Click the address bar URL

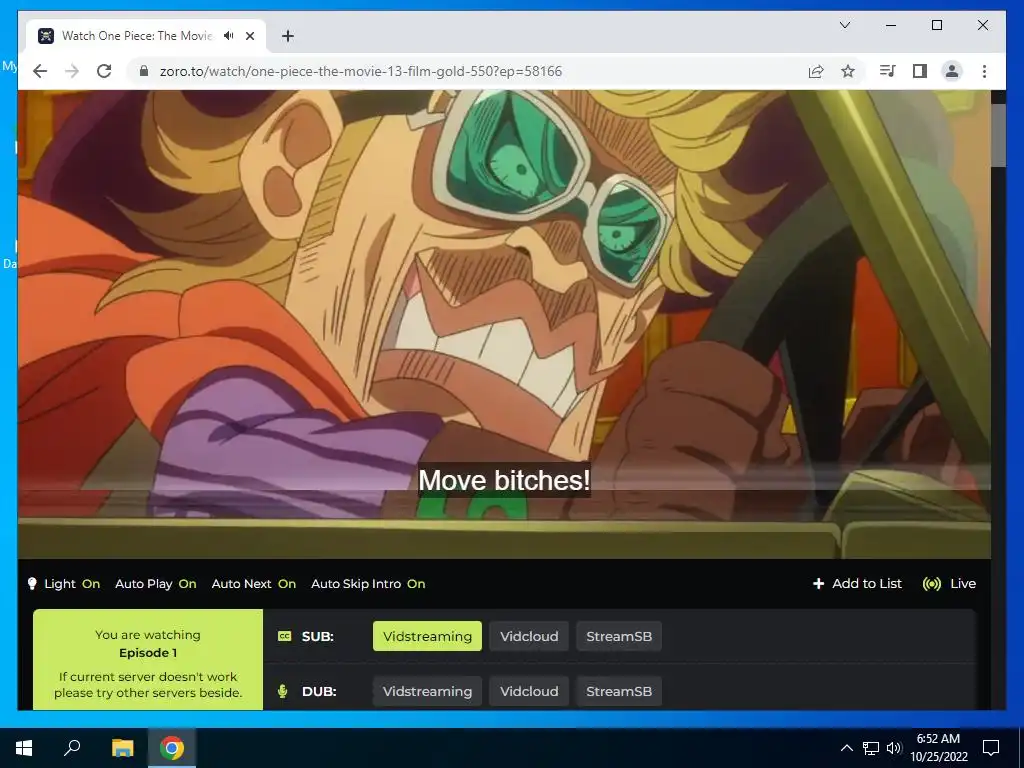click(x=360, y=71)
